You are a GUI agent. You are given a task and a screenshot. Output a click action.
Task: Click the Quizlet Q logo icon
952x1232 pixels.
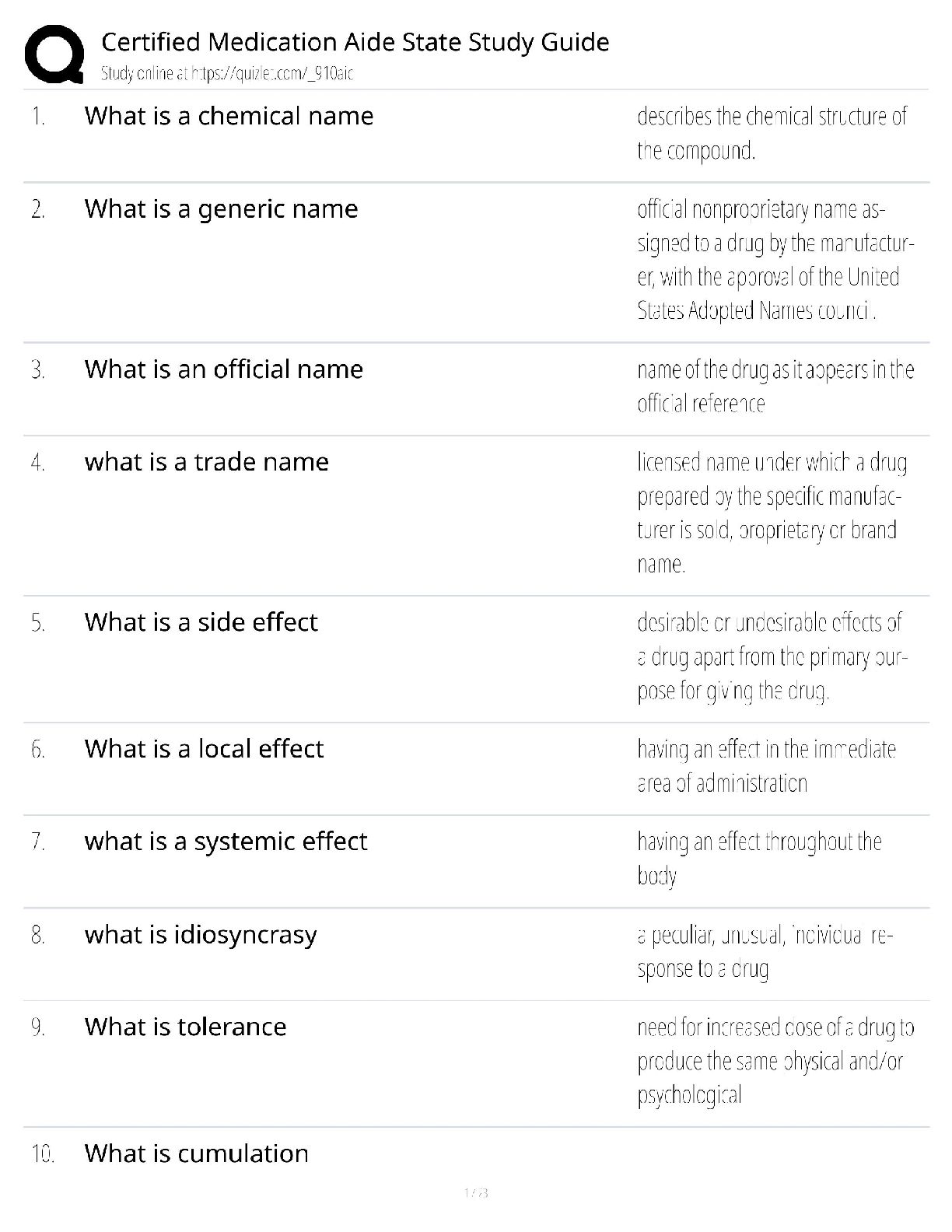pos(54,54)
